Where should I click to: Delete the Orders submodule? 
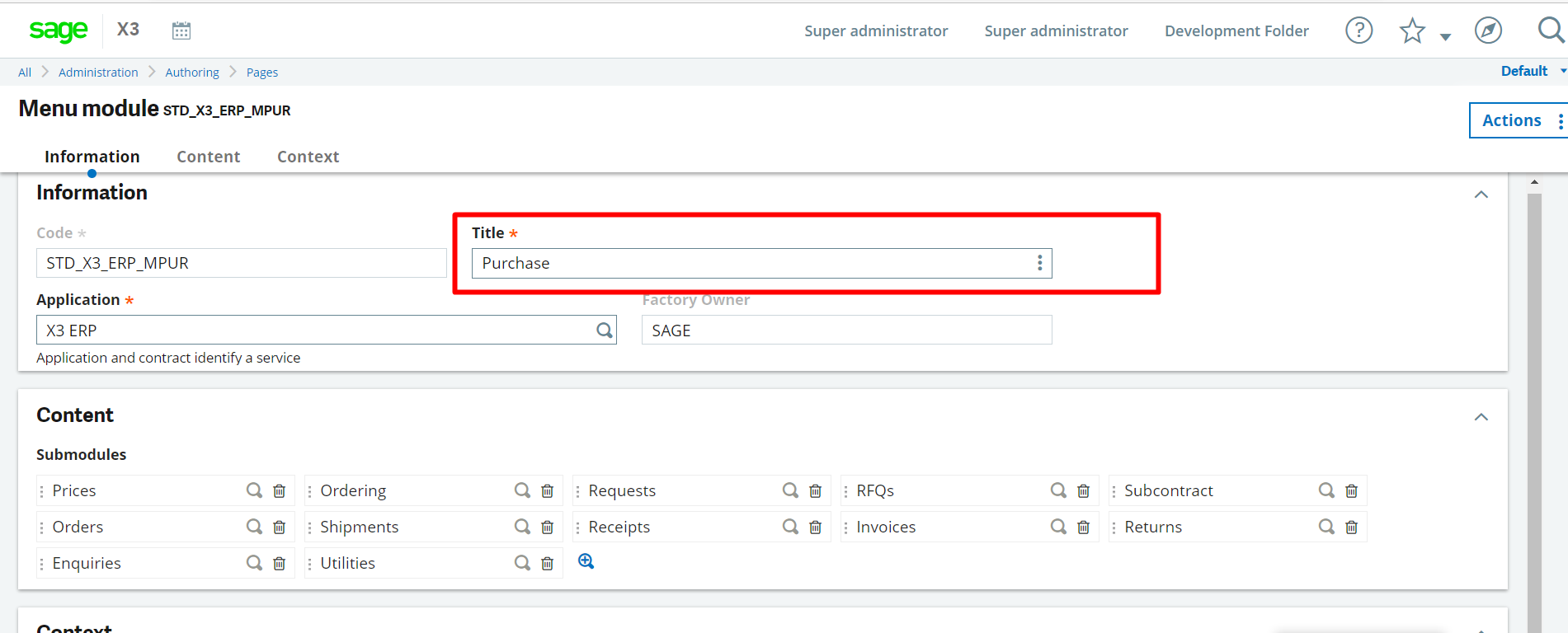click(280, 527)
